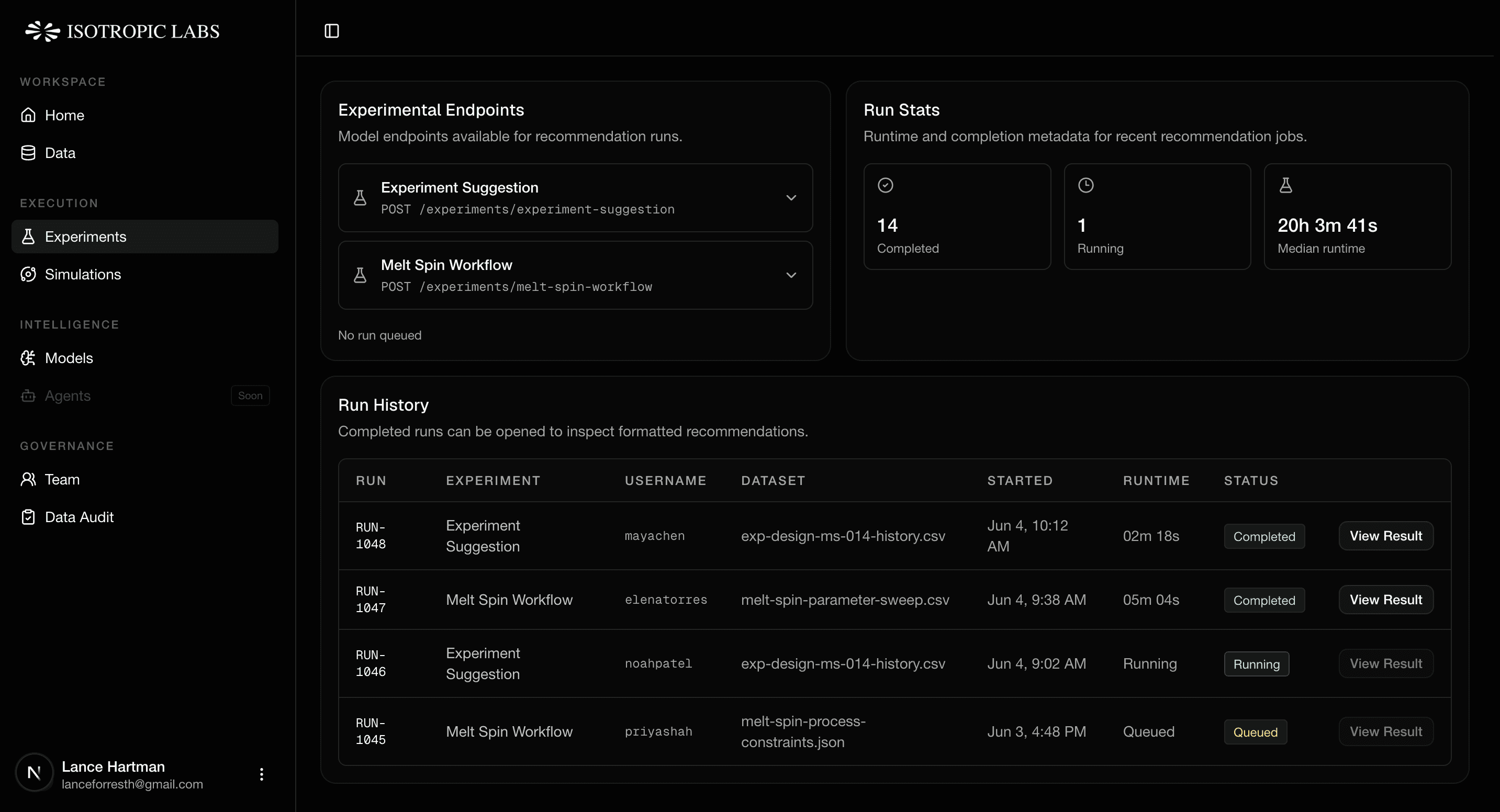
Task: Click username priyashah
Action: 658,731
